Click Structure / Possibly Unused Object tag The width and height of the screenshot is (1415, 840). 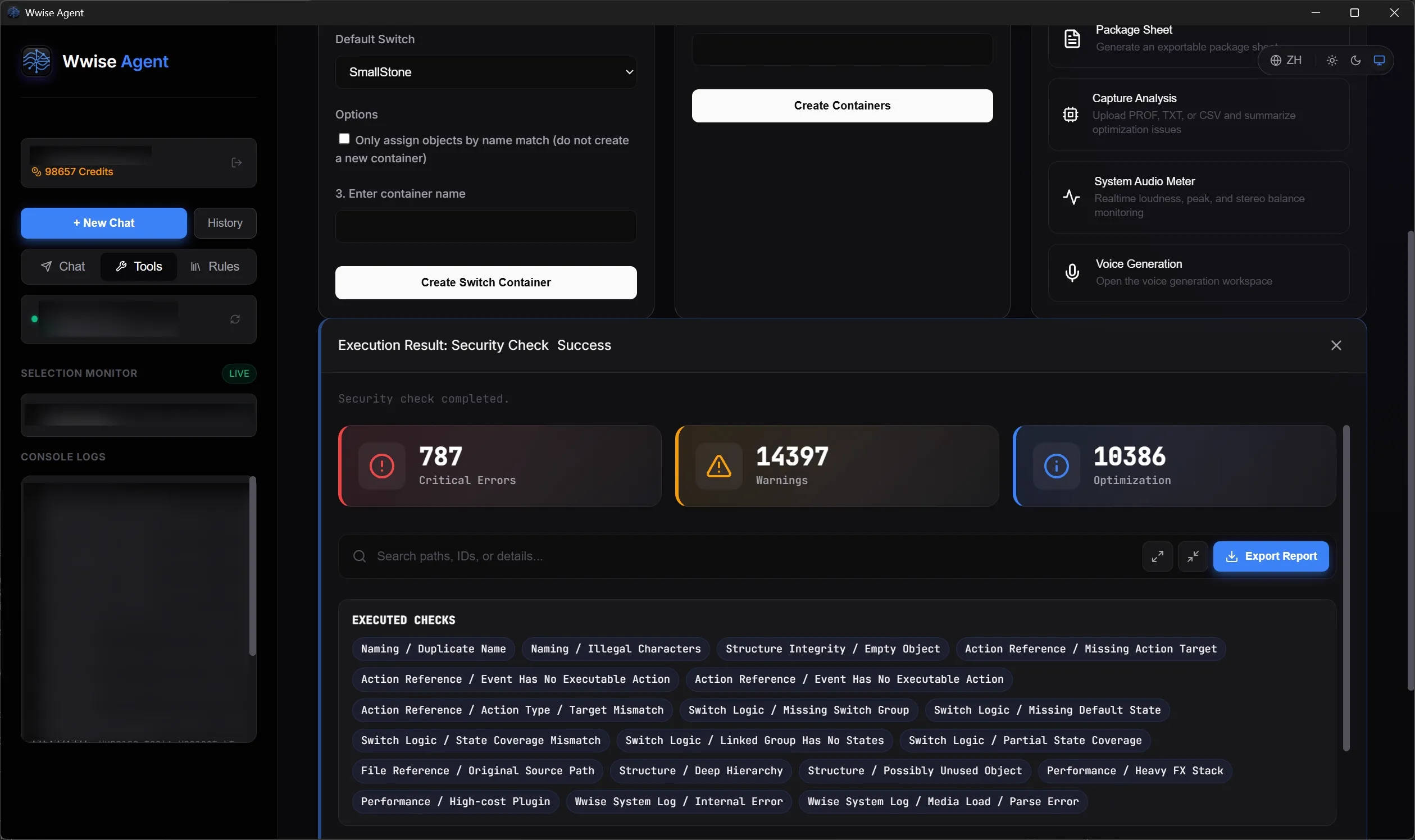[914, 771]
